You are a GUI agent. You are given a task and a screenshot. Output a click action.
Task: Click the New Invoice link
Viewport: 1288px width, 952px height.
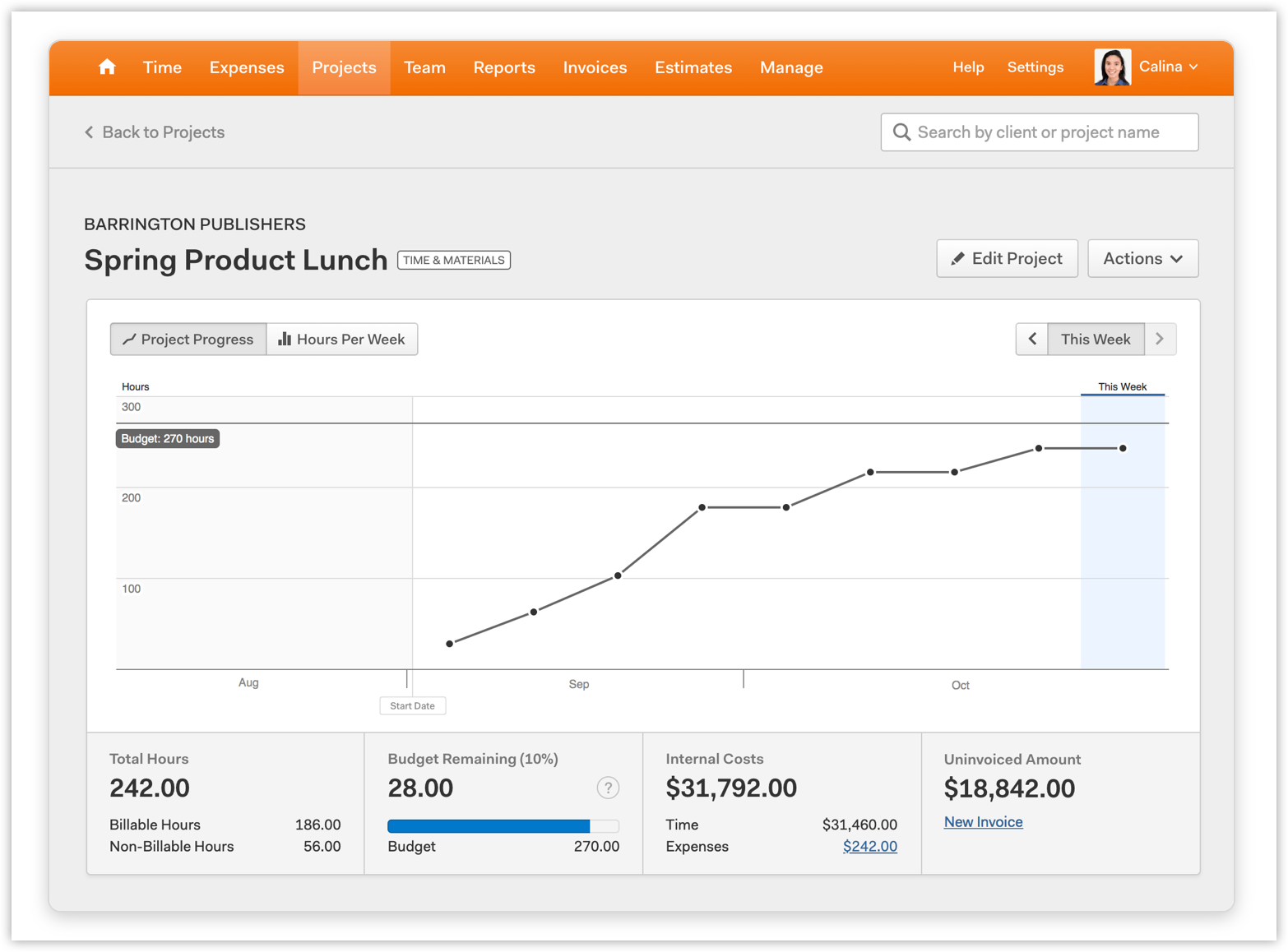coord(983,821)
